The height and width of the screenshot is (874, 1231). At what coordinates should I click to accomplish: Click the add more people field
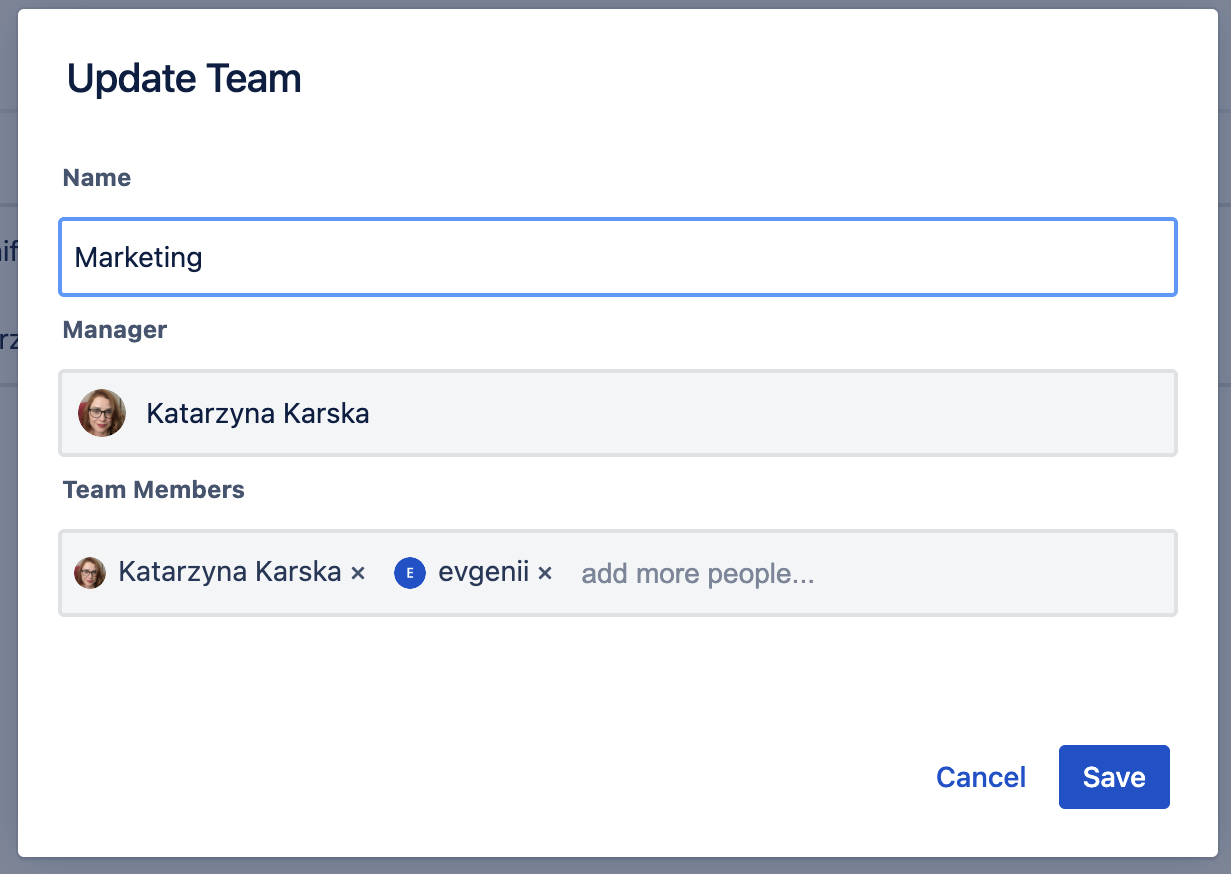coord(697,573)
